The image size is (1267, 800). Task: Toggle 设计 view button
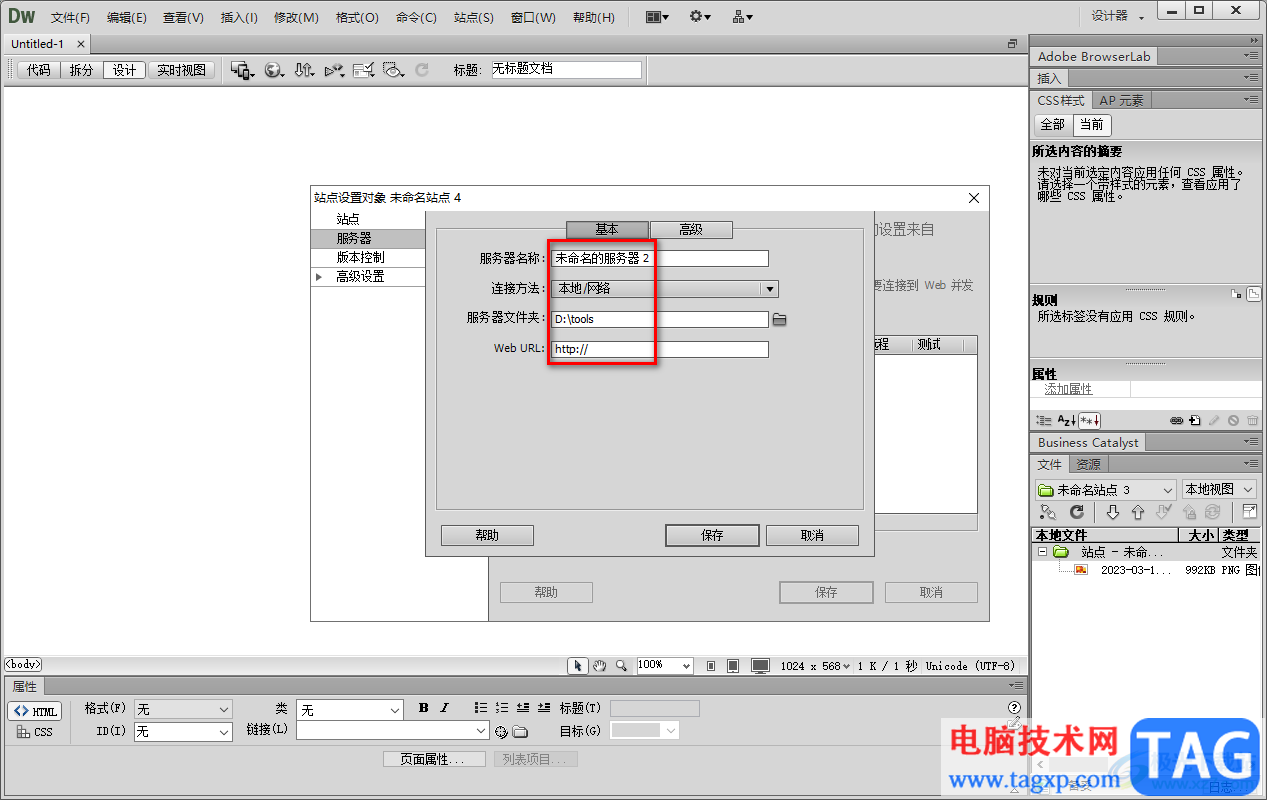124,70
